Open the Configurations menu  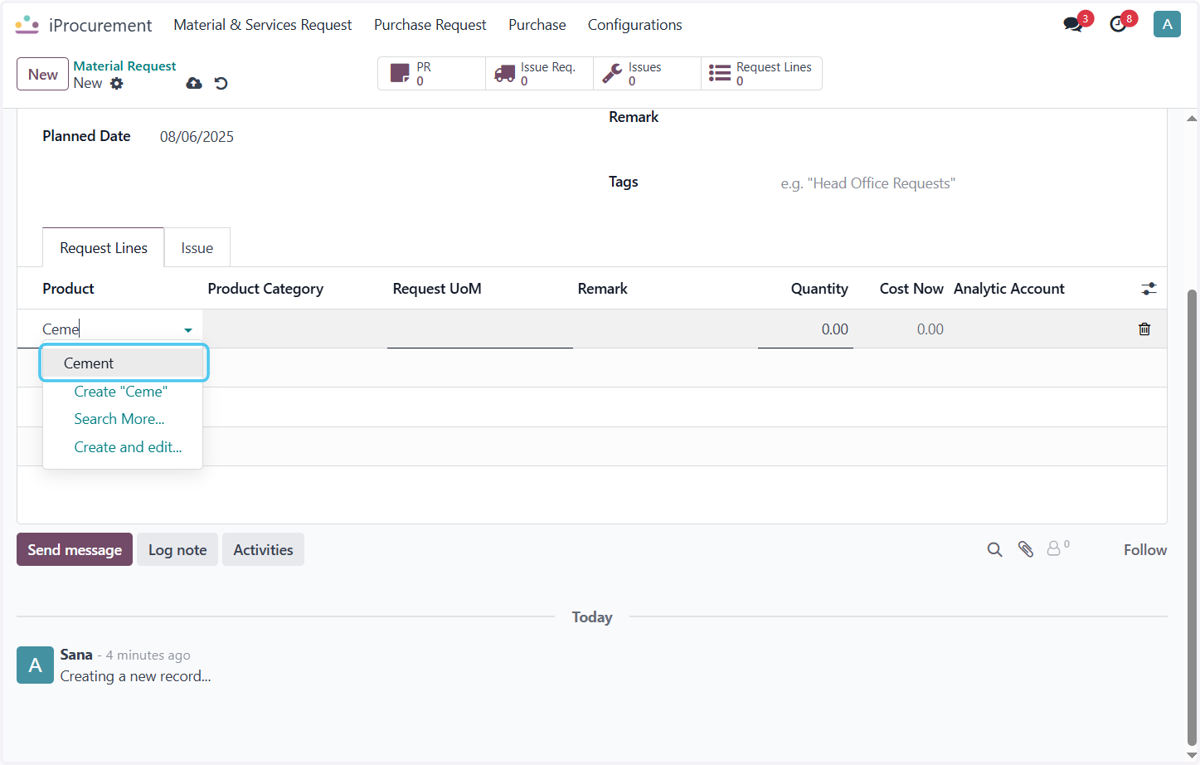pos(635,24)
